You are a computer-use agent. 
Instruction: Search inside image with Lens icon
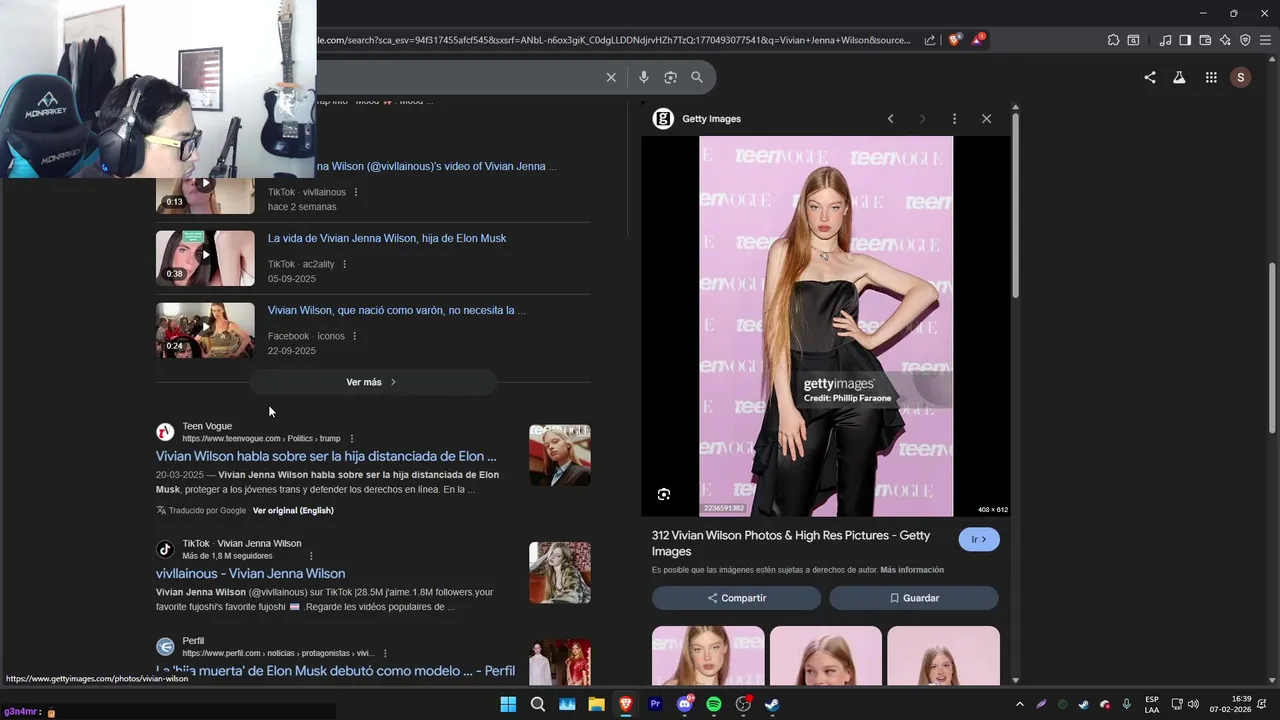point(663,494)
